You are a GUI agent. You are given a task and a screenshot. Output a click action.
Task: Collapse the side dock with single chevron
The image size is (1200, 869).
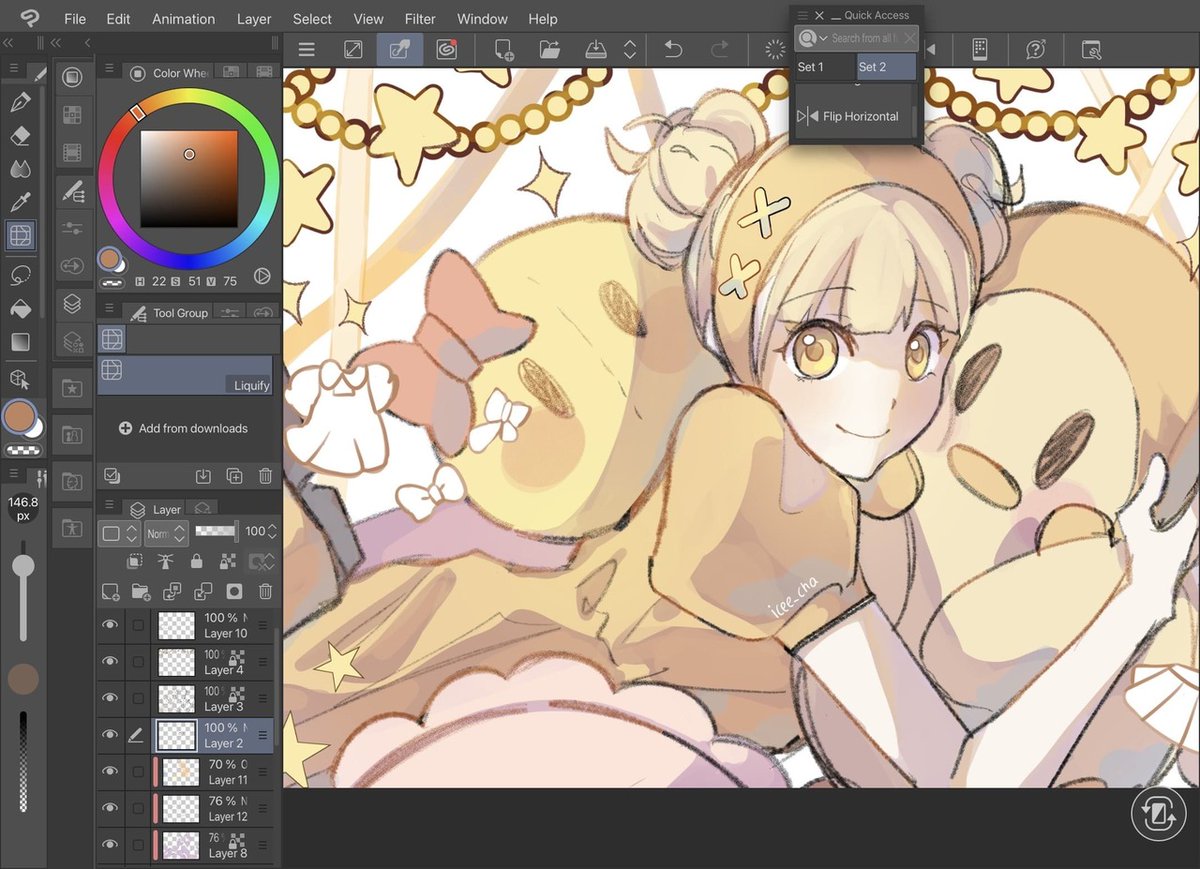[x=88, y=43]
